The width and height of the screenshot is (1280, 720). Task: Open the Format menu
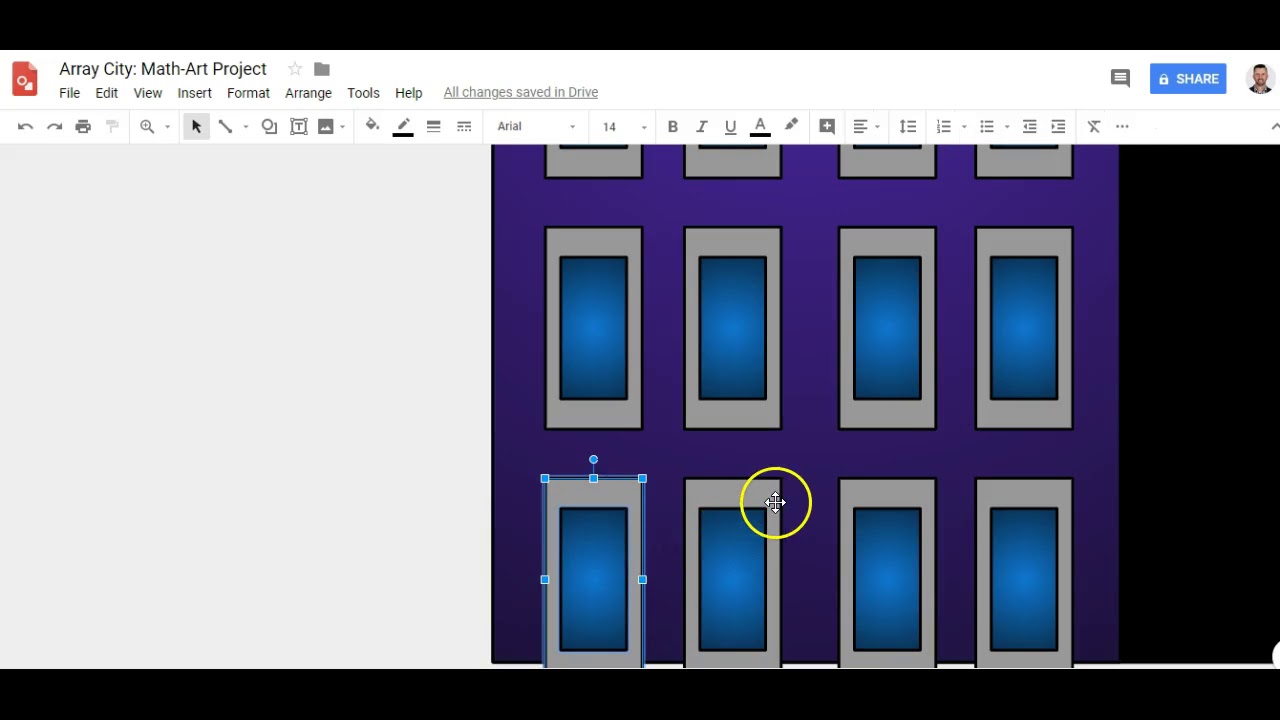[248, 93]
